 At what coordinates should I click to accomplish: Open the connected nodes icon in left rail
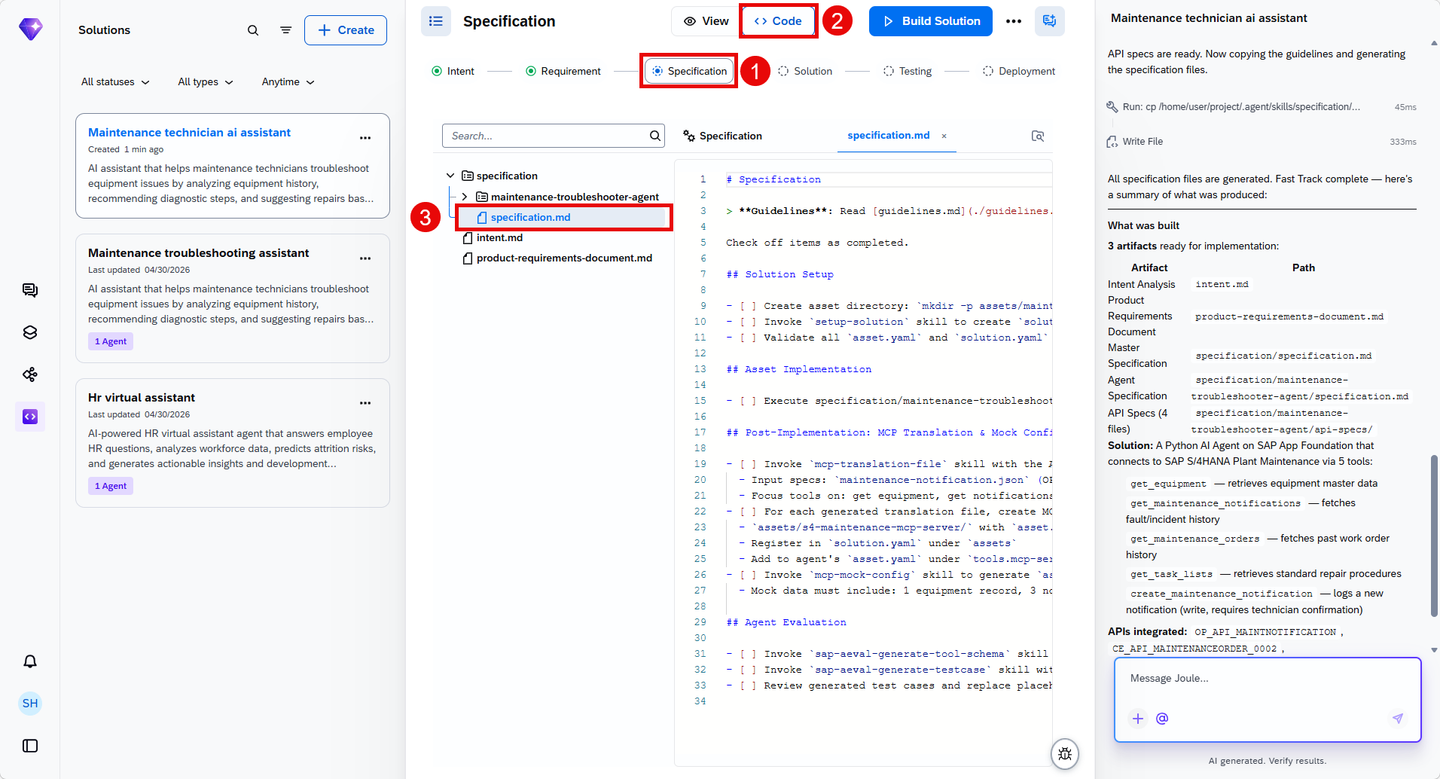tap(30, 375)
